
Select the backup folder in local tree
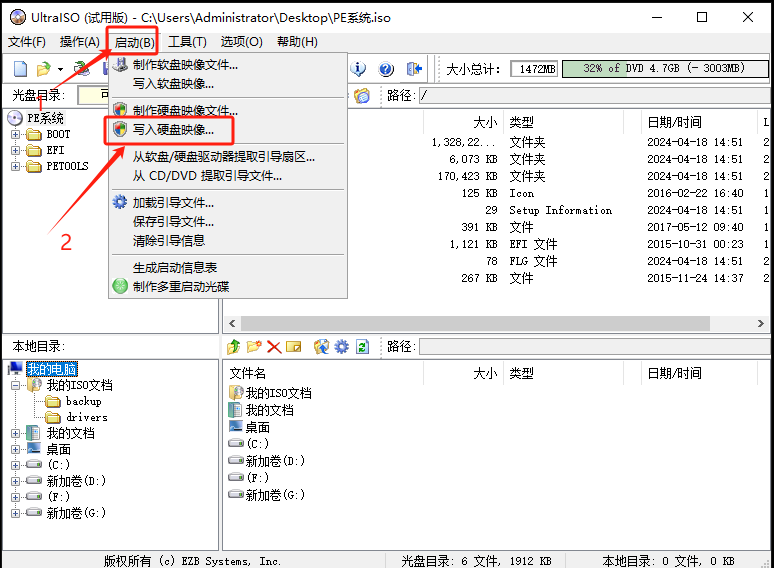83,401
